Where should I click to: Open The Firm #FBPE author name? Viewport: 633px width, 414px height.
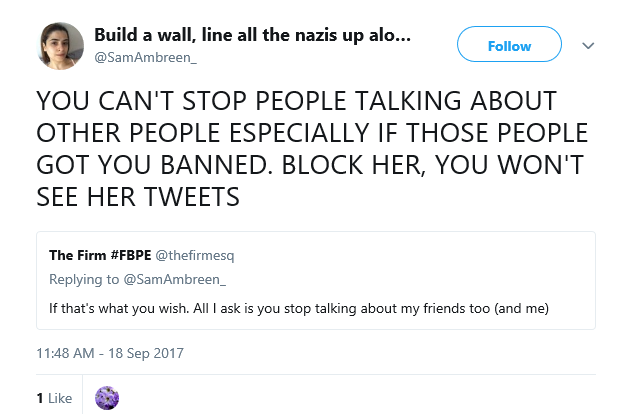click(100, 255)
